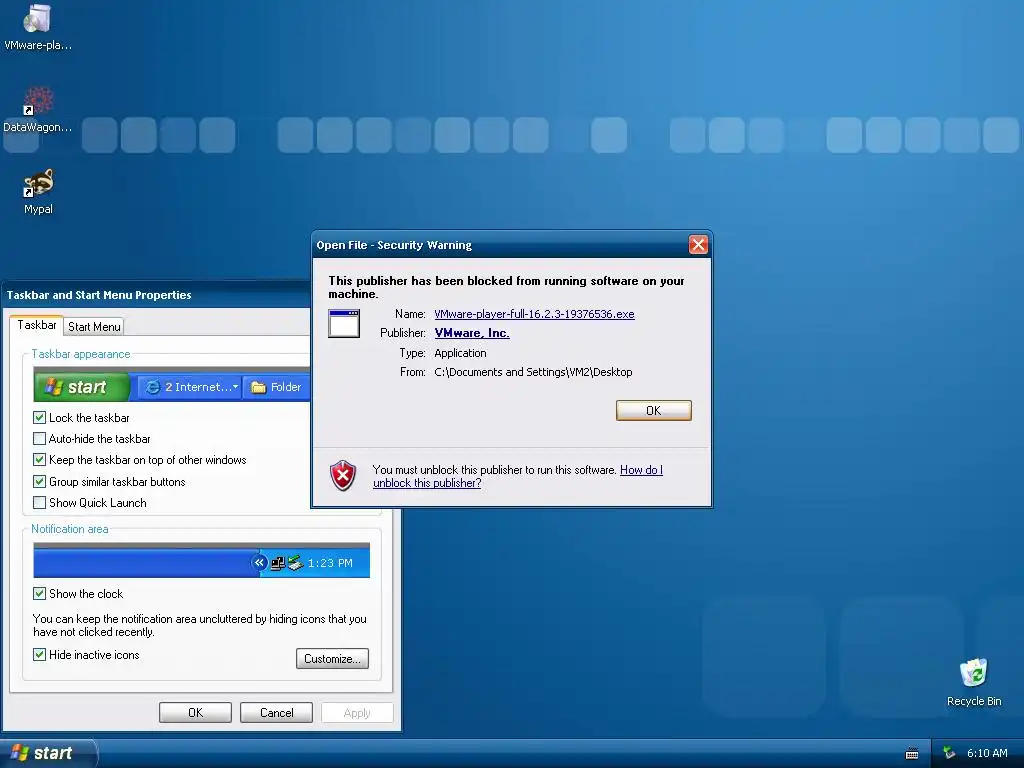Open How do I unblock this publisher link
The height and width of the screenshot is (768, 1024).
pos(518,476)
